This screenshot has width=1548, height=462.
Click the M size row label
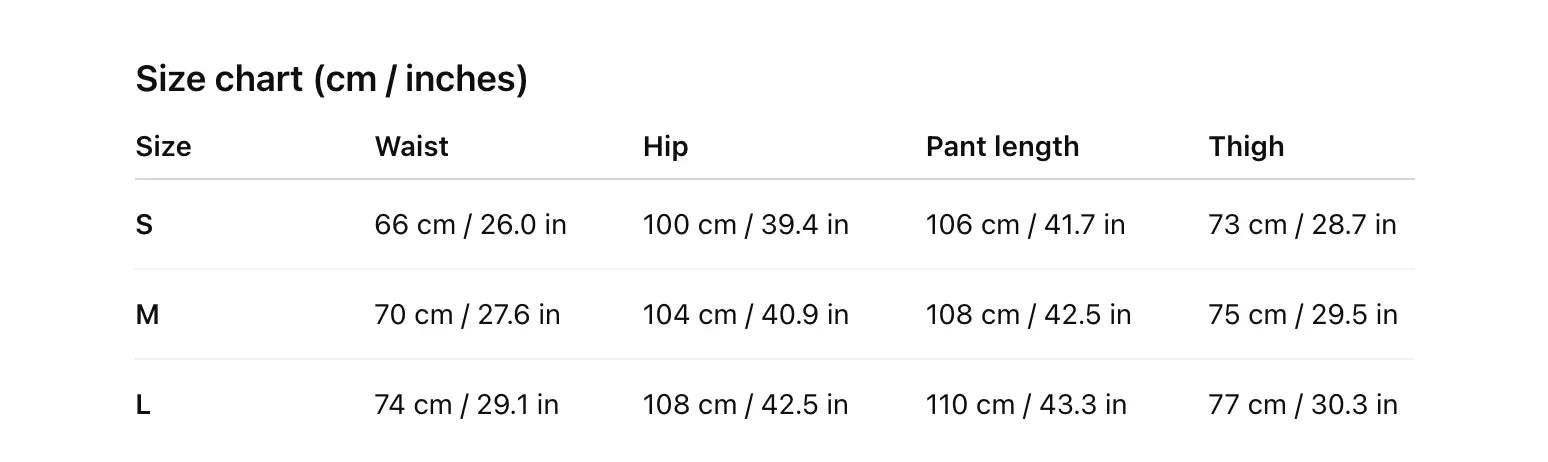tap(147, 315)
